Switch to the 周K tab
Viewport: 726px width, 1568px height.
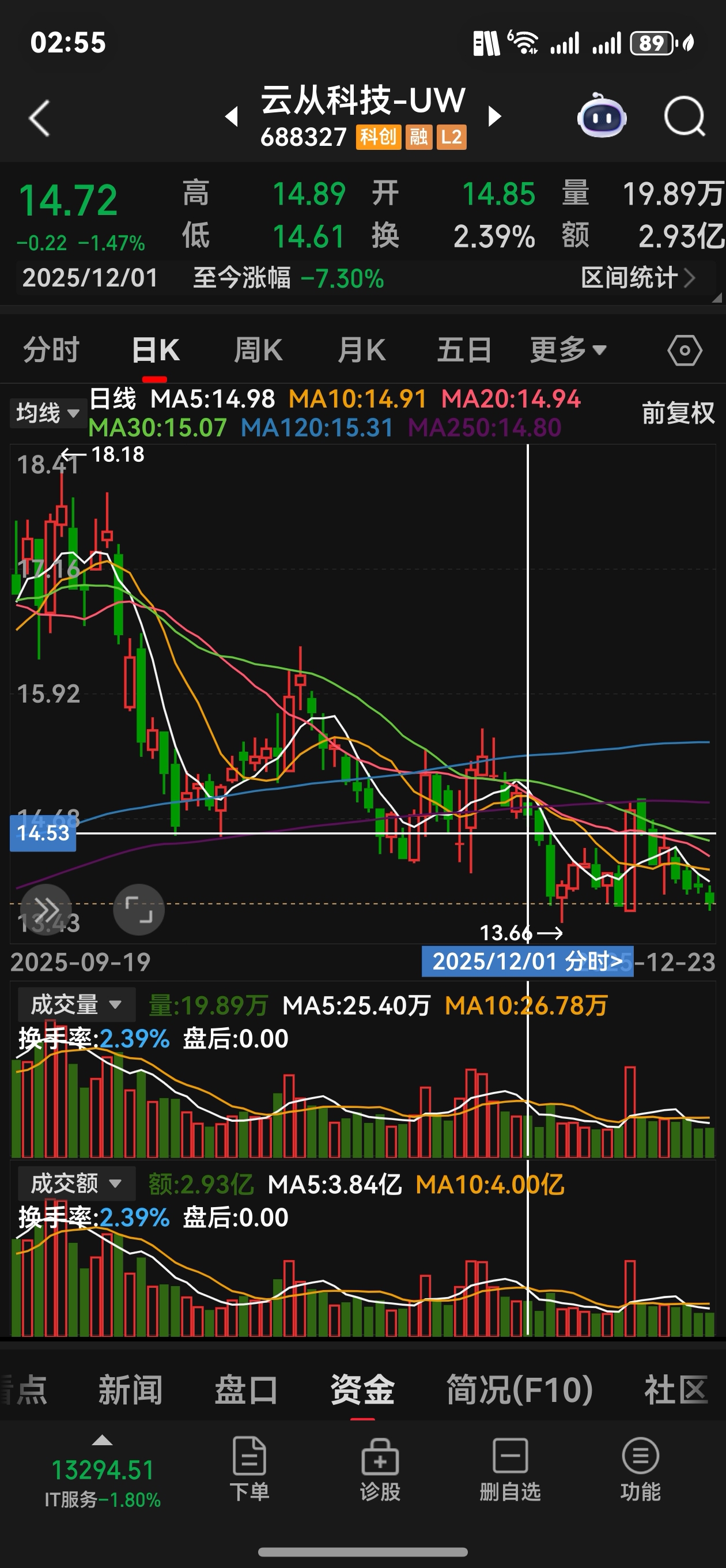(259, 350)
